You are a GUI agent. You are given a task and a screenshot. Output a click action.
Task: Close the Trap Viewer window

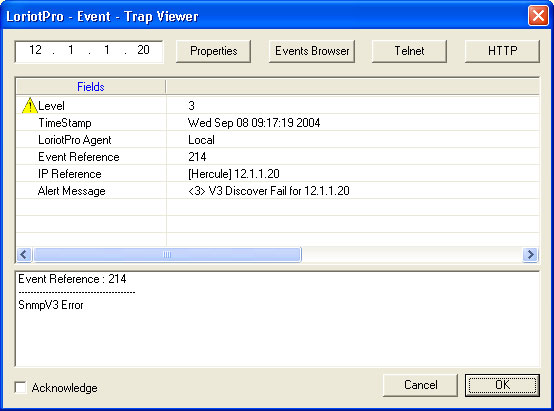(538, 16)
